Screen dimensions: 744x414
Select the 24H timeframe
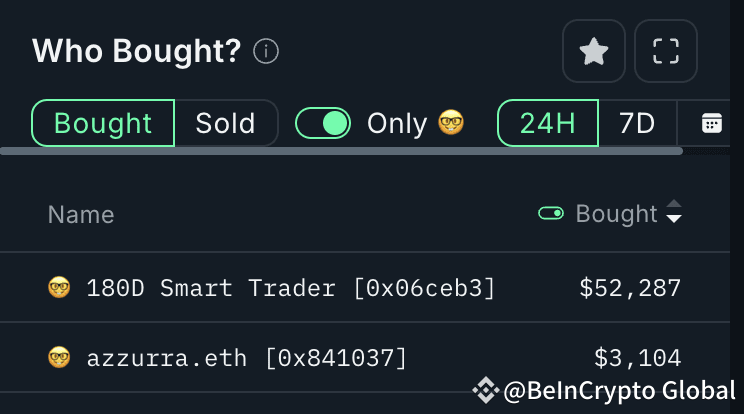[548, 124]
